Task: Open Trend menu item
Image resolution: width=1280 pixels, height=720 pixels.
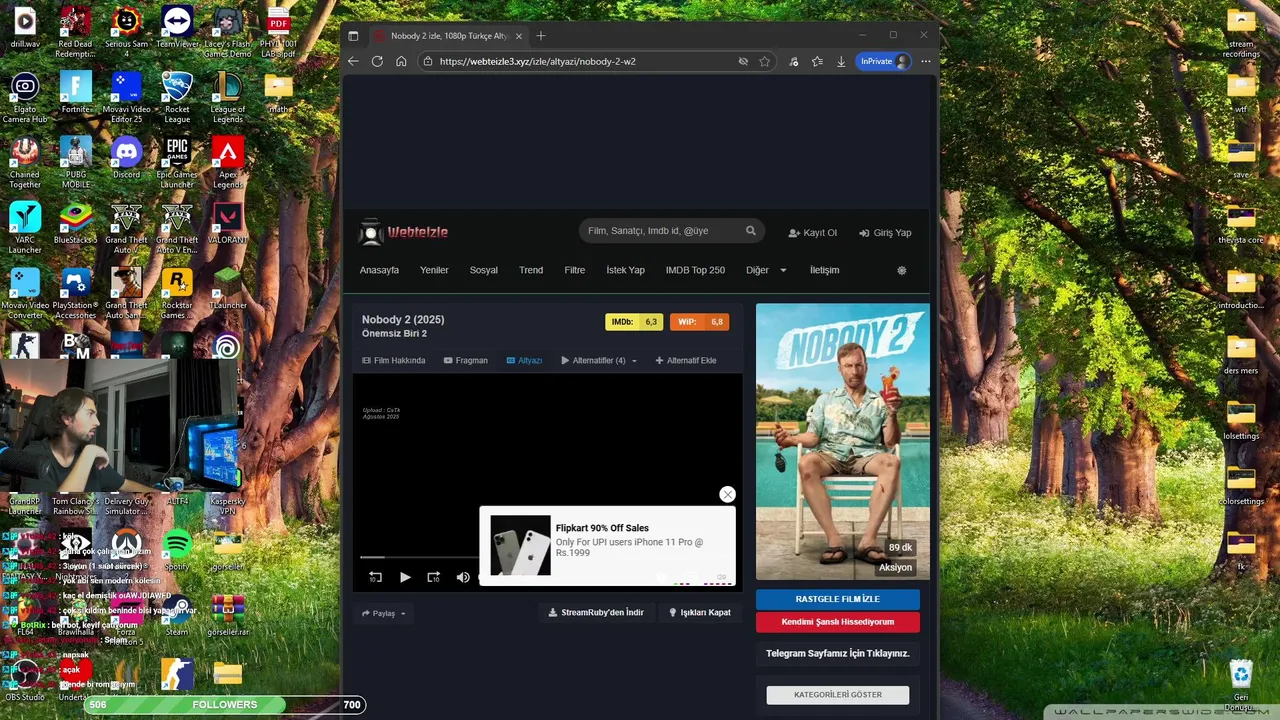Action: (531, 270)
